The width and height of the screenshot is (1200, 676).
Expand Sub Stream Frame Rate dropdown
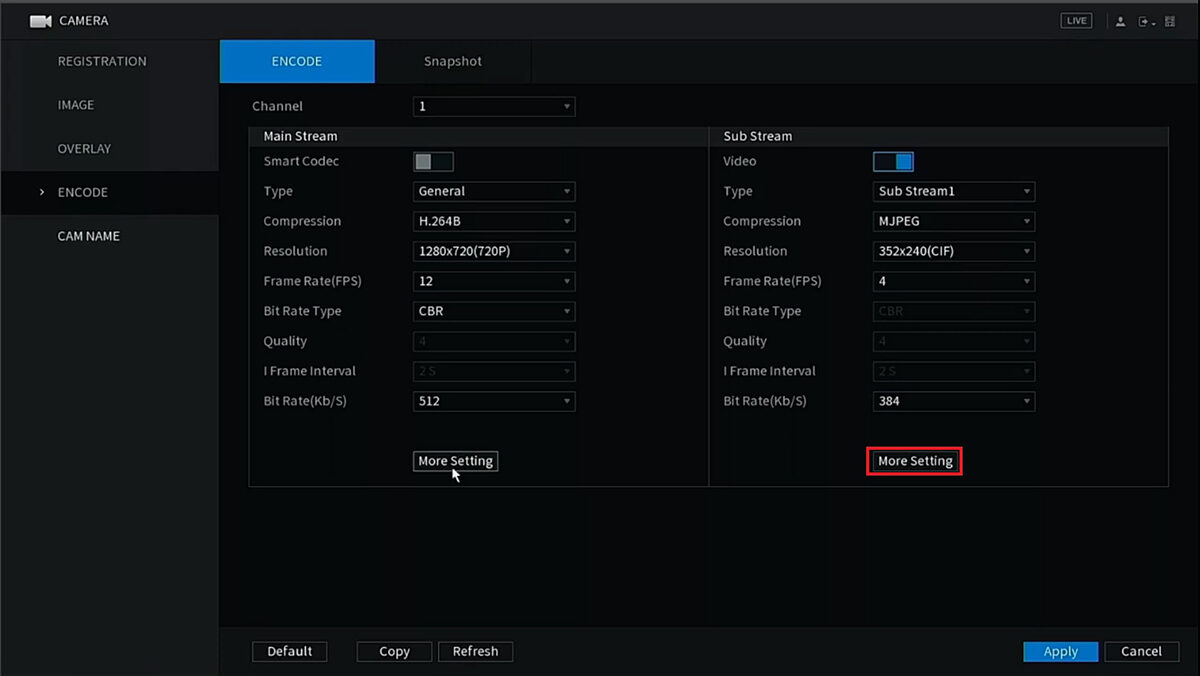954,282
